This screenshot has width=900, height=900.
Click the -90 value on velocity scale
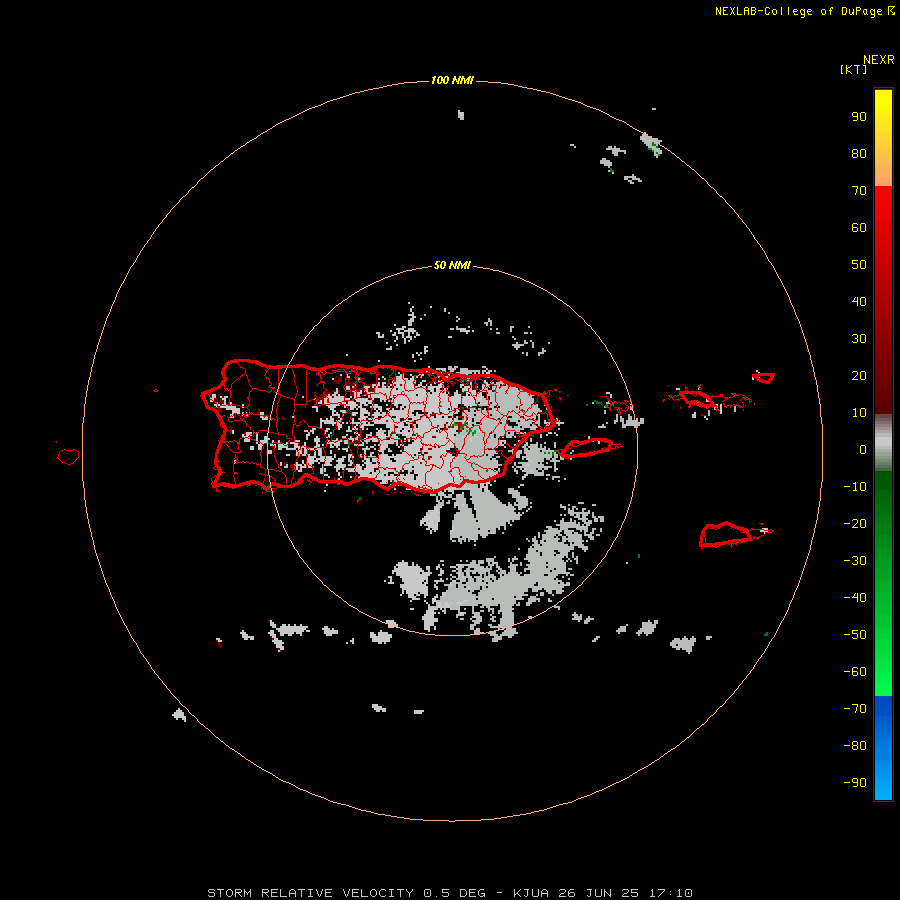pyautogui.click(x=855, y=783)
